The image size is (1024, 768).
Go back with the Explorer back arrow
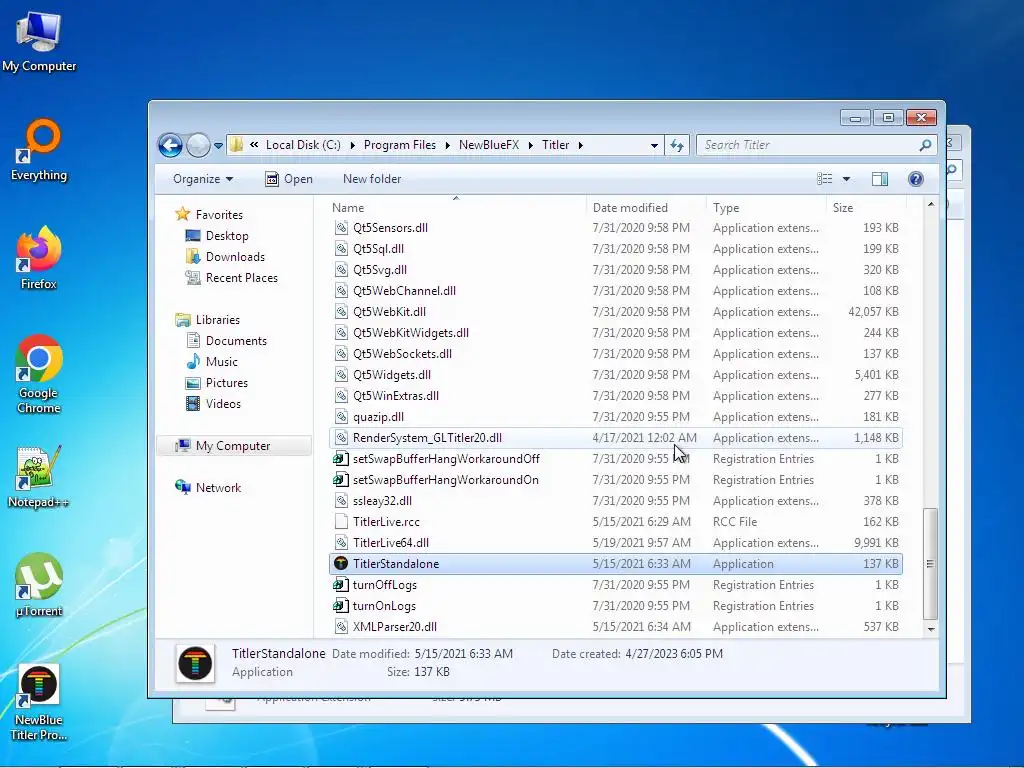click(170, 145)
